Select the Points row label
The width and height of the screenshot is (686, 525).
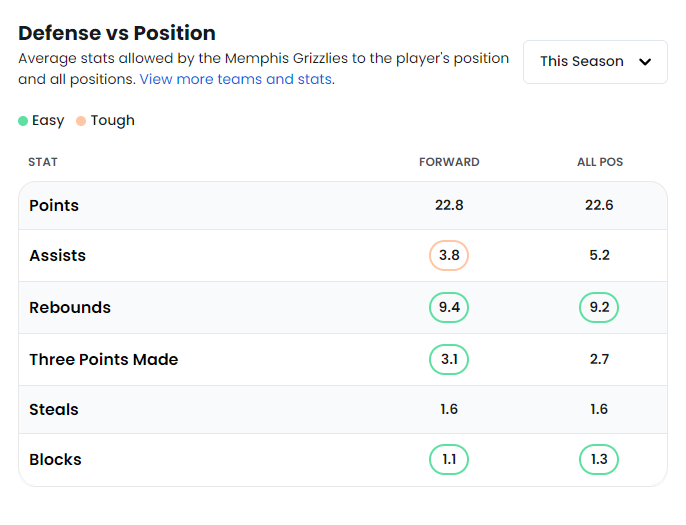(54, 206)
